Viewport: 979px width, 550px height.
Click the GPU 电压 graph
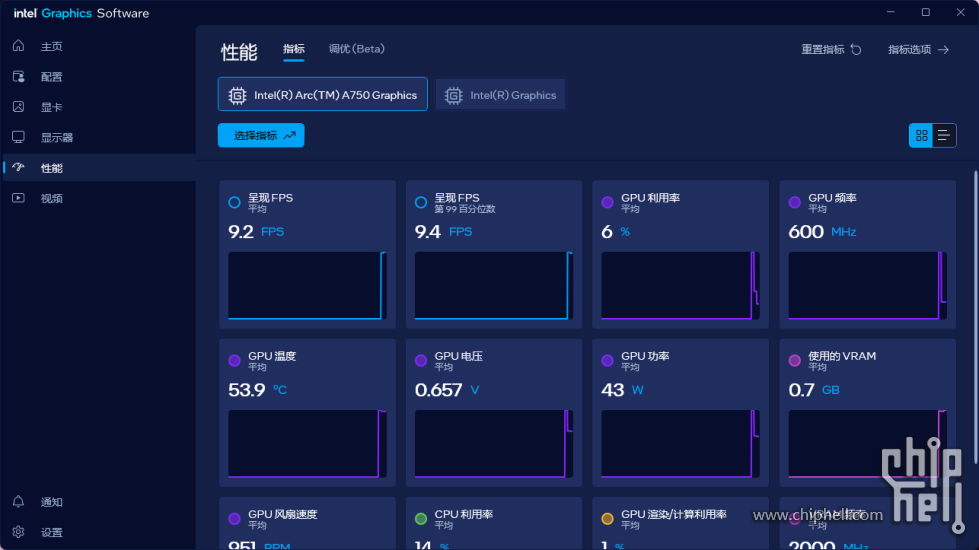pos(494,444)
